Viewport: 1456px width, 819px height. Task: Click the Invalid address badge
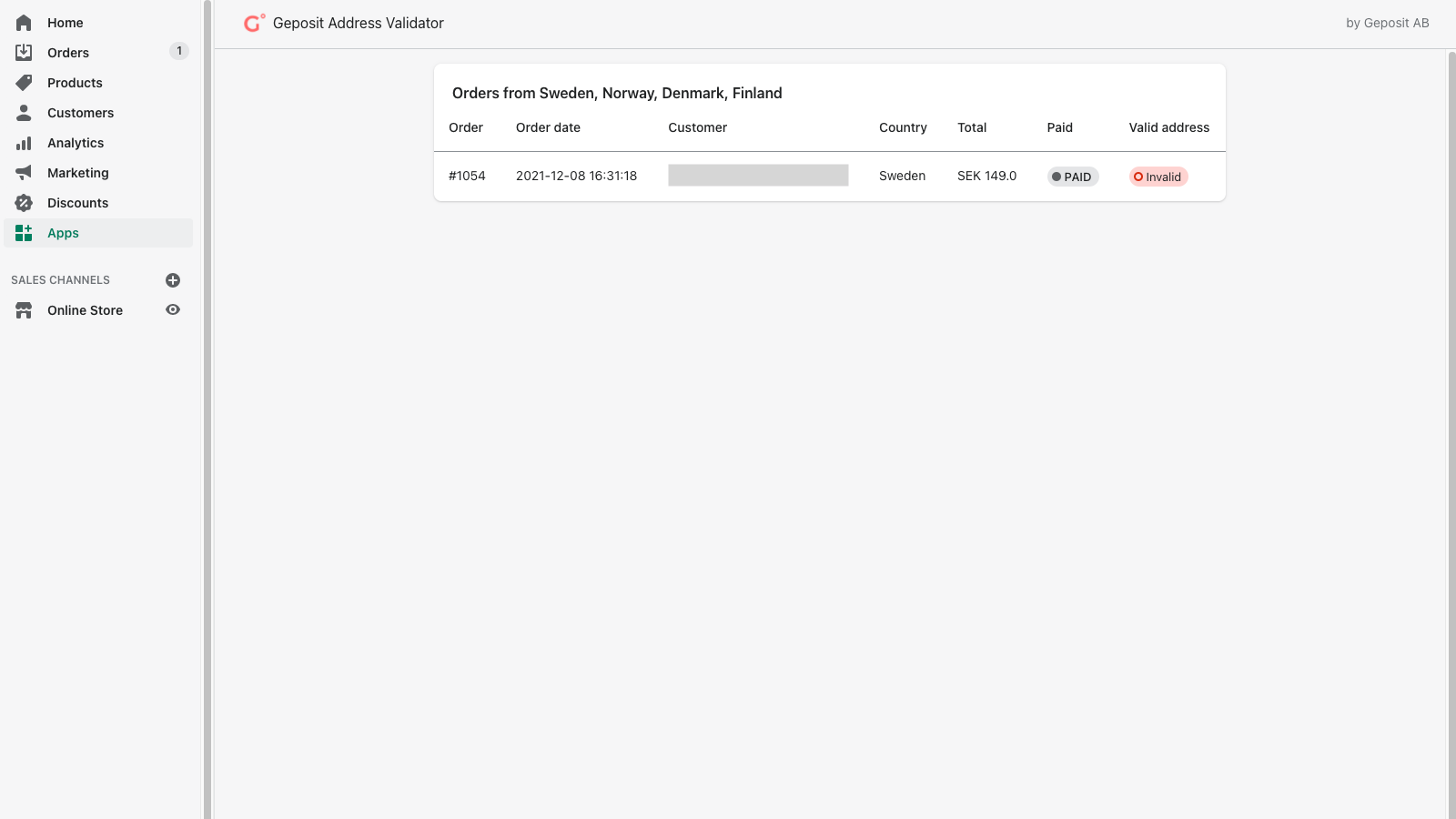pos(1158,177)
